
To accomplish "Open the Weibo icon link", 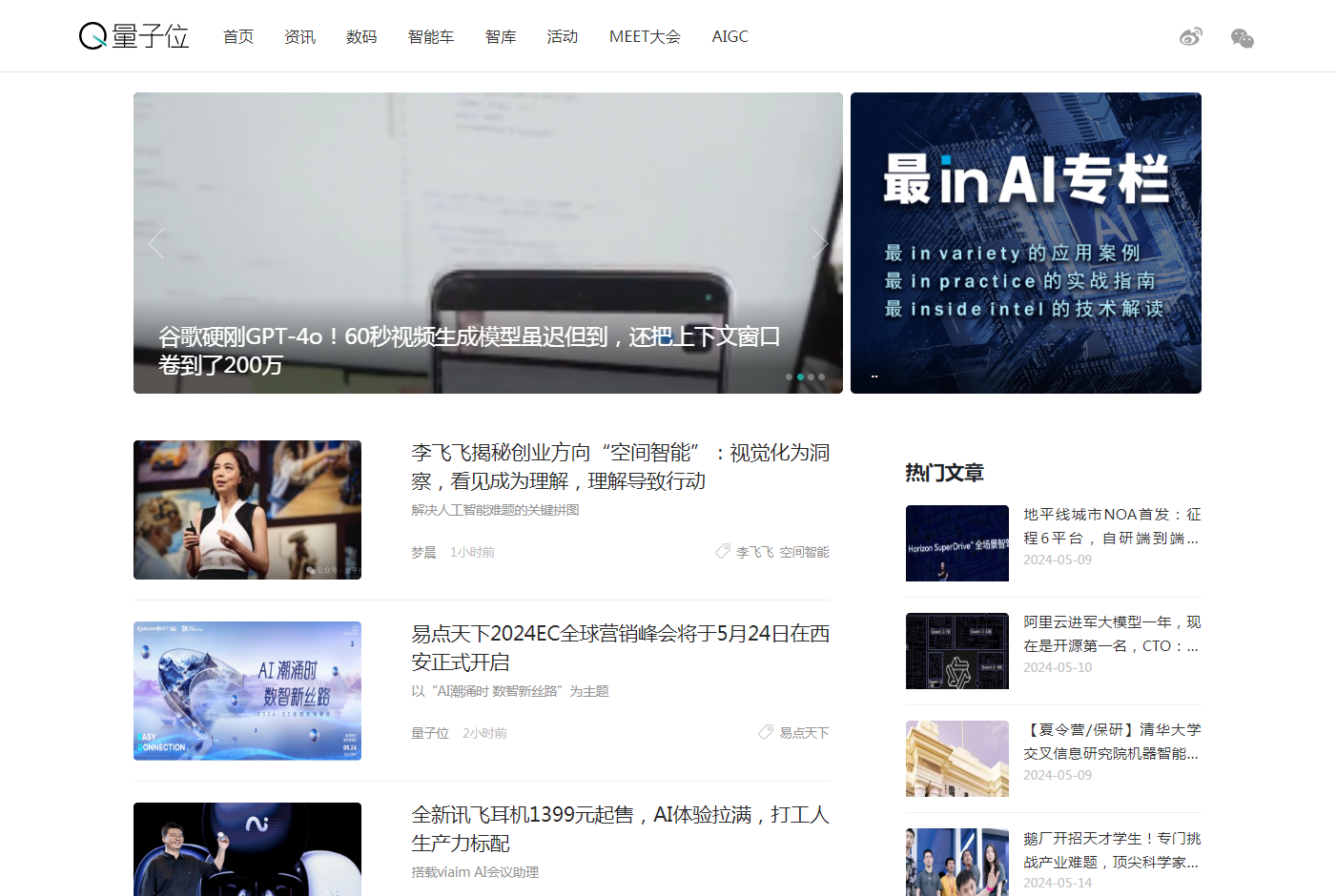I will (1191, 37).
